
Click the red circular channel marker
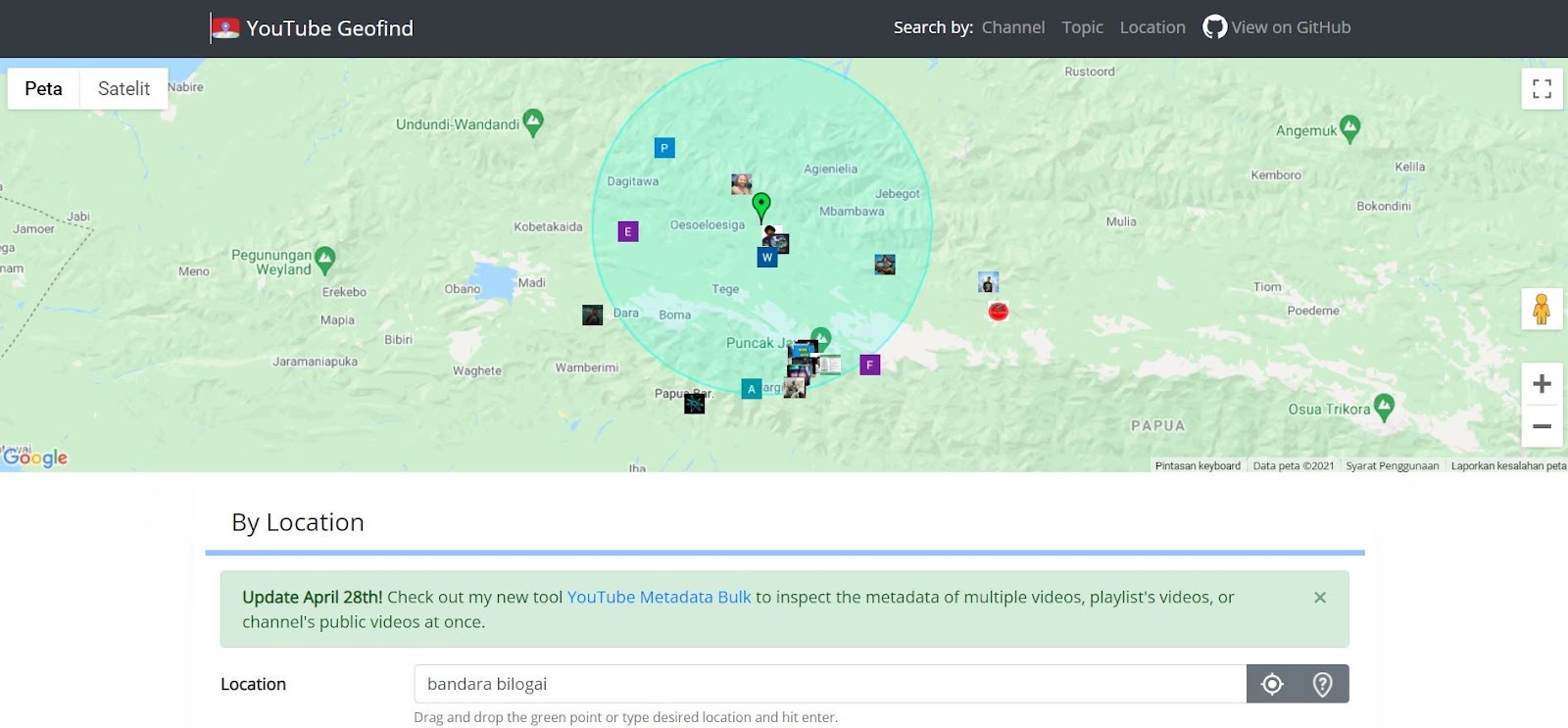click(x=999, y=312)
